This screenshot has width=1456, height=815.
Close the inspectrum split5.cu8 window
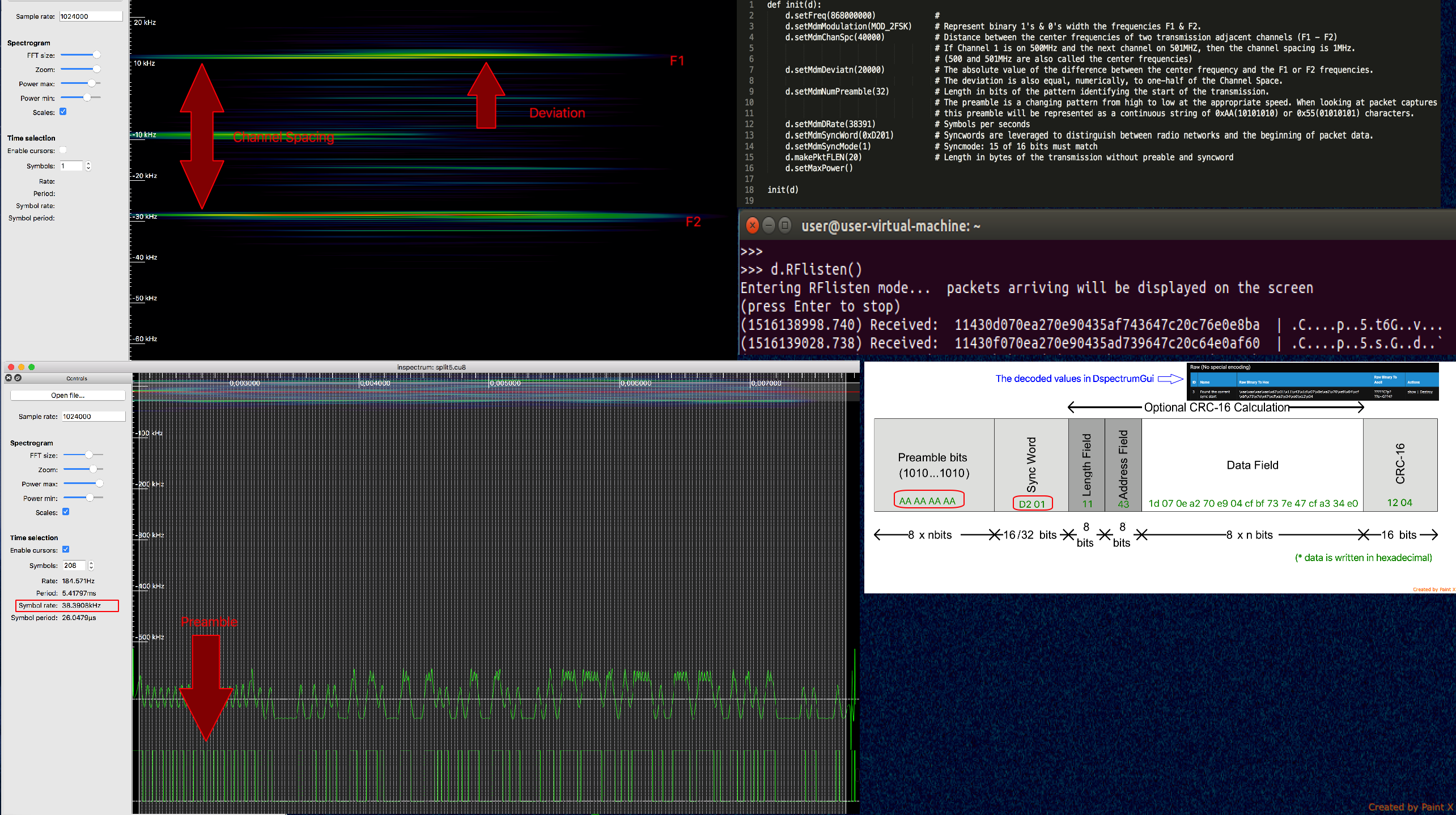pos(11,367)
